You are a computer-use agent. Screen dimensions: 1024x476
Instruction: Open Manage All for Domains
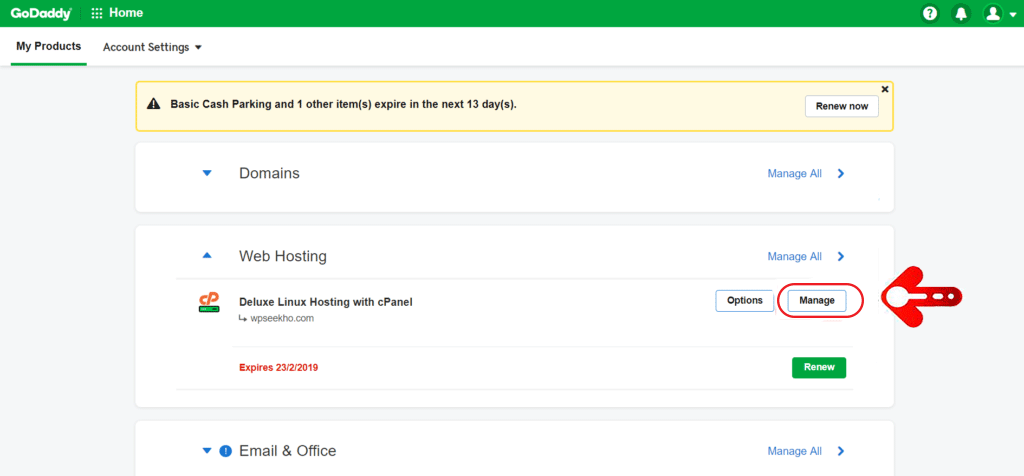coord(795,174)
